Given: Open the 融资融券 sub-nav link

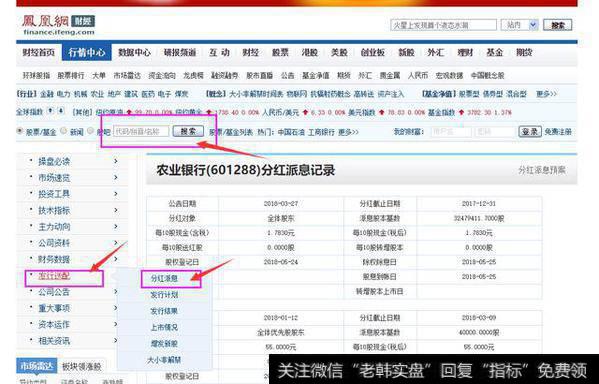Looking at the screenshot, I should tap(225, 76).
